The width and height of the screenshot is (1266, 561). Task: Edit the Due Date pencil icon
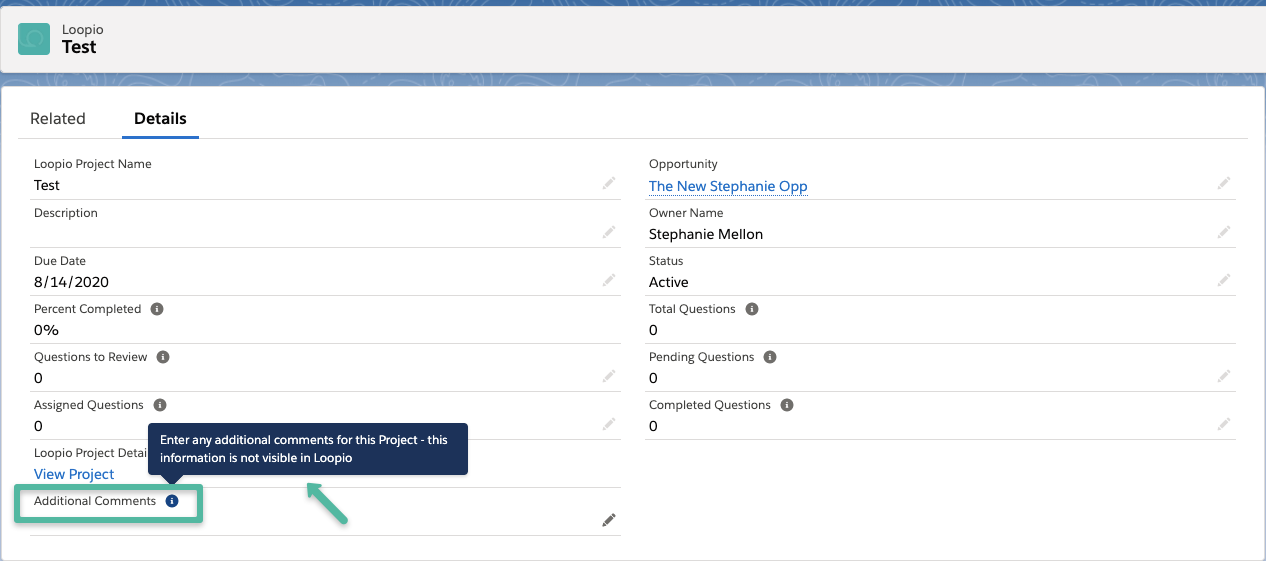(x=609, y=280)
